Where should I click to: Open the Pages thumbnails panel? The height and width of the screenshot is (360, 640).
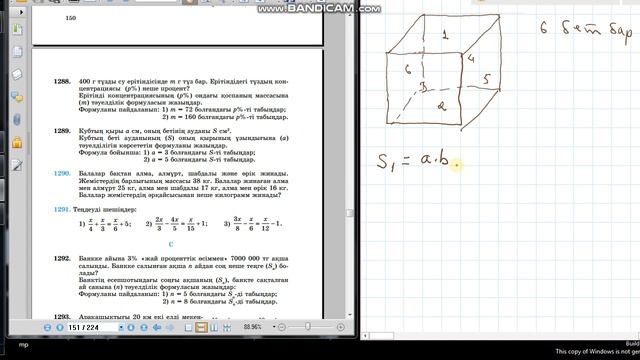pos(17,52)
